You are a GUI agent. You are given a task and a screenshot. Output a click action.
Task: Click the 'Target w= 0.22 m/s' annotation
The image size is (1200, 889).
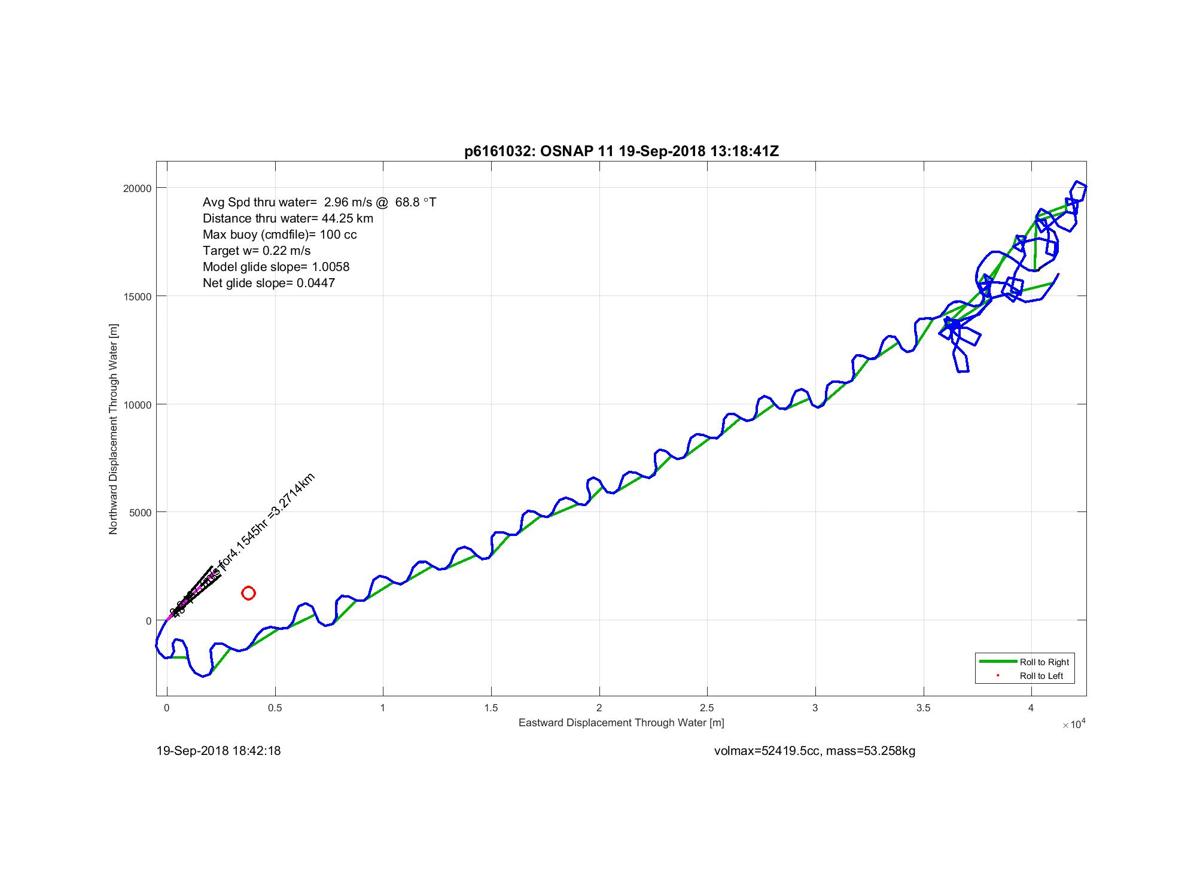[x=256, y=250]
